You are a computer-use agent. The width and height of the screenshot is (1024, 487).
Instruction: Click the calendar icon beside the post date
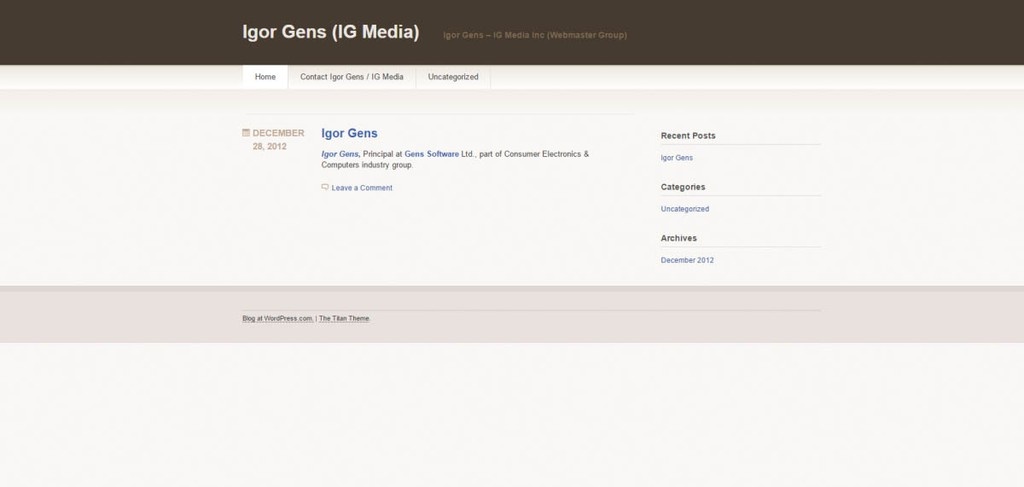click(x=246, y=132)
